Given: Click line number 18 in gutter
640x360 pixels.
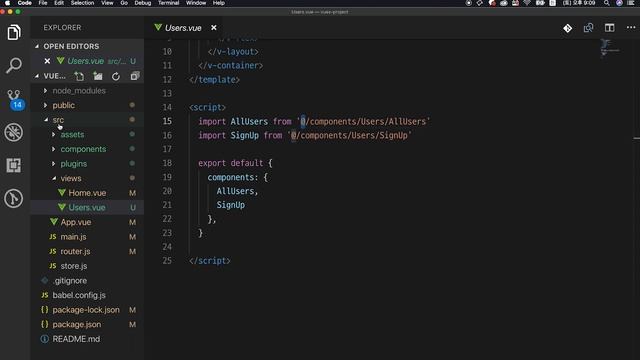Looking at the screenshot, I should coord(167,163).
